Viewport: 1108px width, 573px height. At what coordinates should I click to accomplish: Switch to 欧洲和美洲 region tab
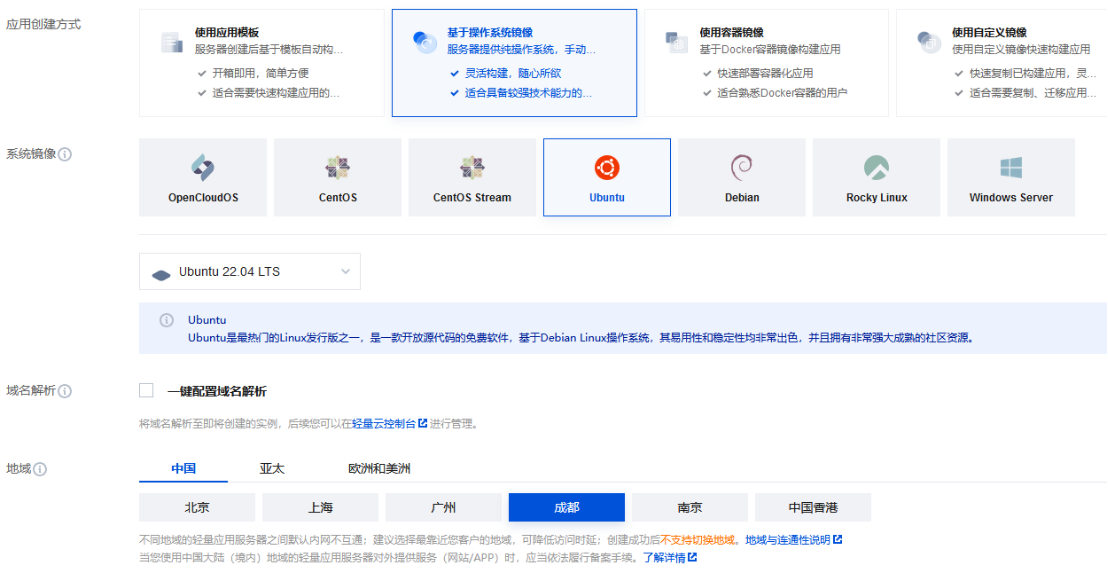coord(379,468)
